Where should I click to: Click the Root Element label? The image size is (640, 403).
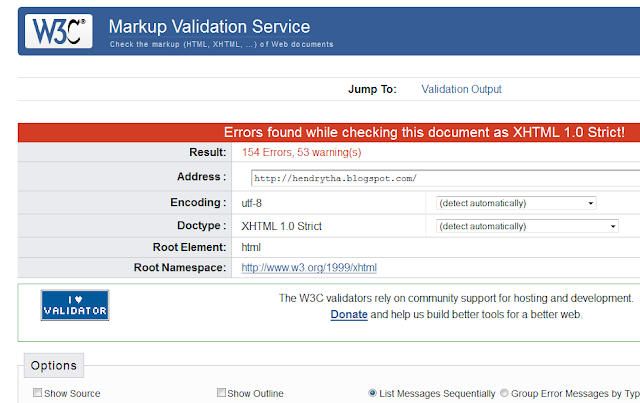click(189, 247)
